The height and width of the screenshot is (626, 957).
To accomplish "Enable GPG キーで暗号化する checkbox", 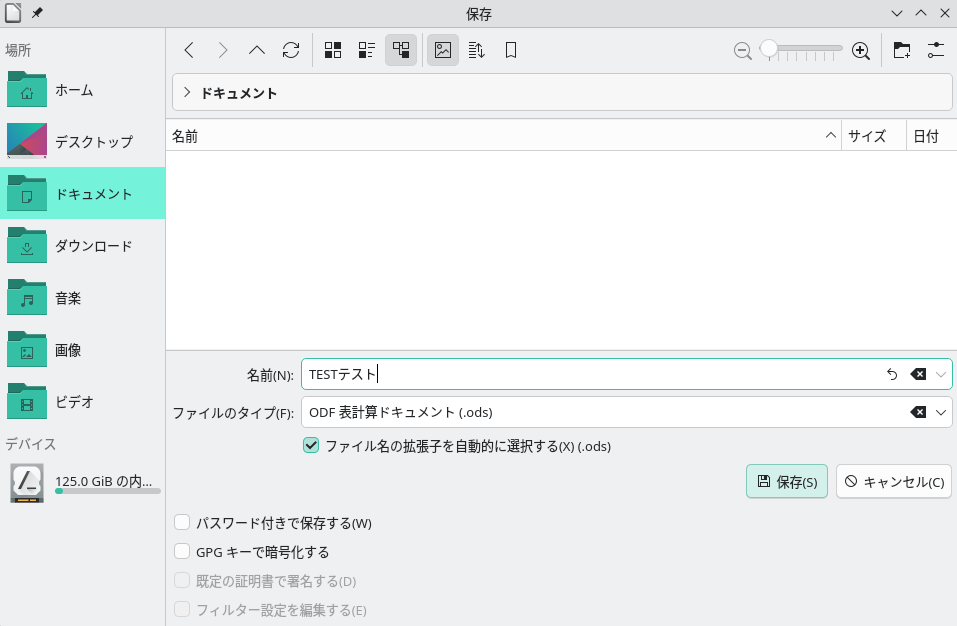I will point(182,552).
